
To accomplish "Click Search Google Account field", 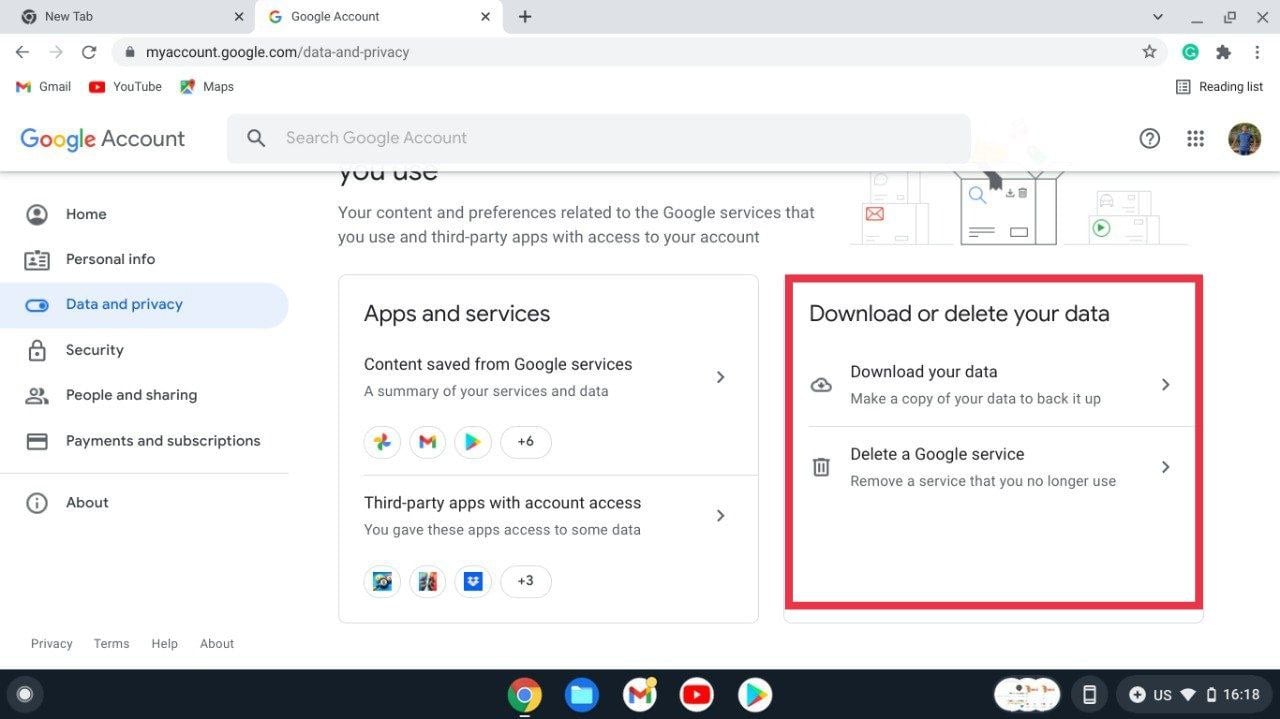I will point(598,138).
